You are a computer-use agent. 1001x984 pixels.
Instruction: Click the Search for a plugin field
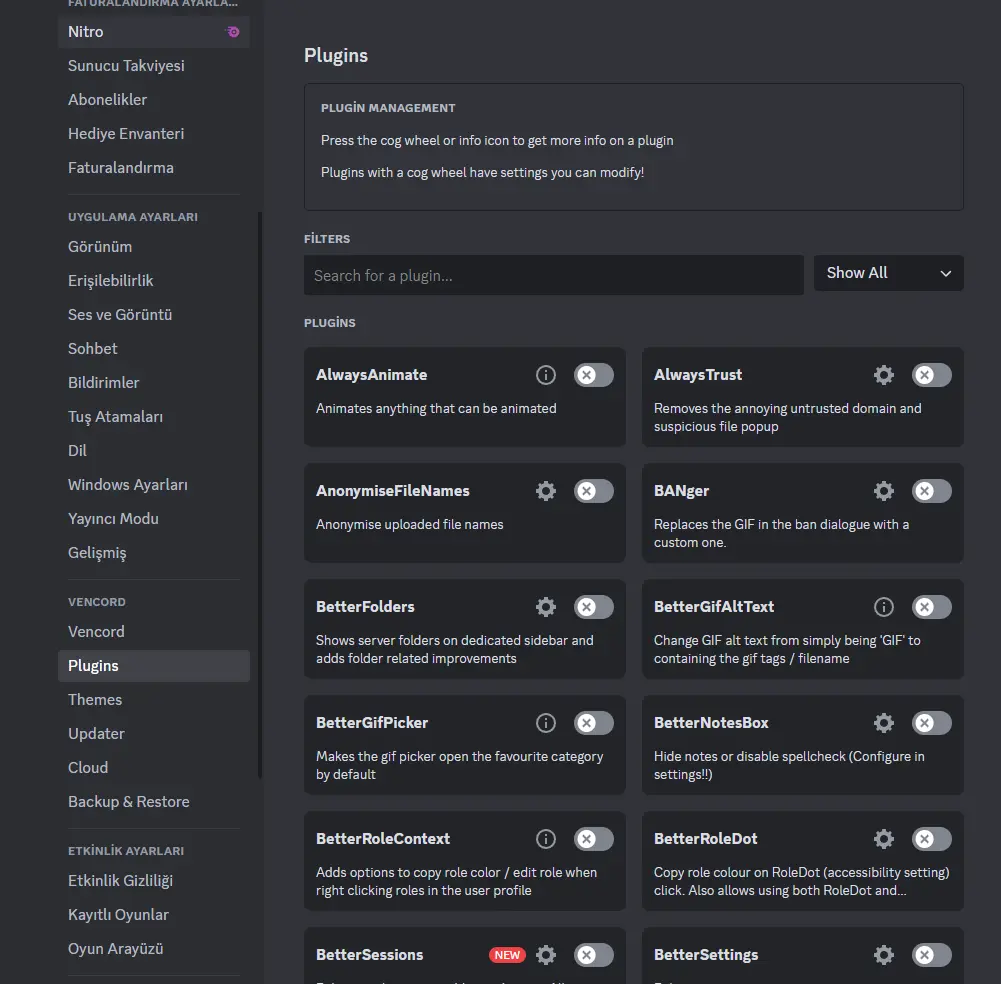pyautogui.click(x=553, y=275)
